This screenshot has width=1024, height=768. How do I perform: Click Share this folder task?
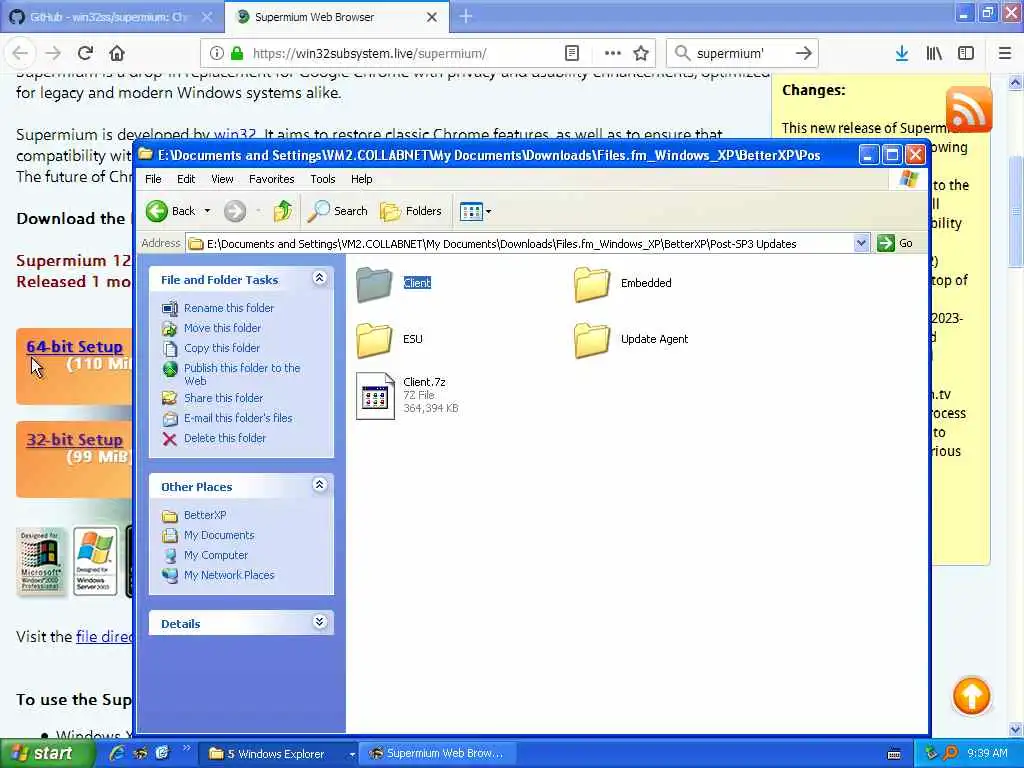point(213,398)
